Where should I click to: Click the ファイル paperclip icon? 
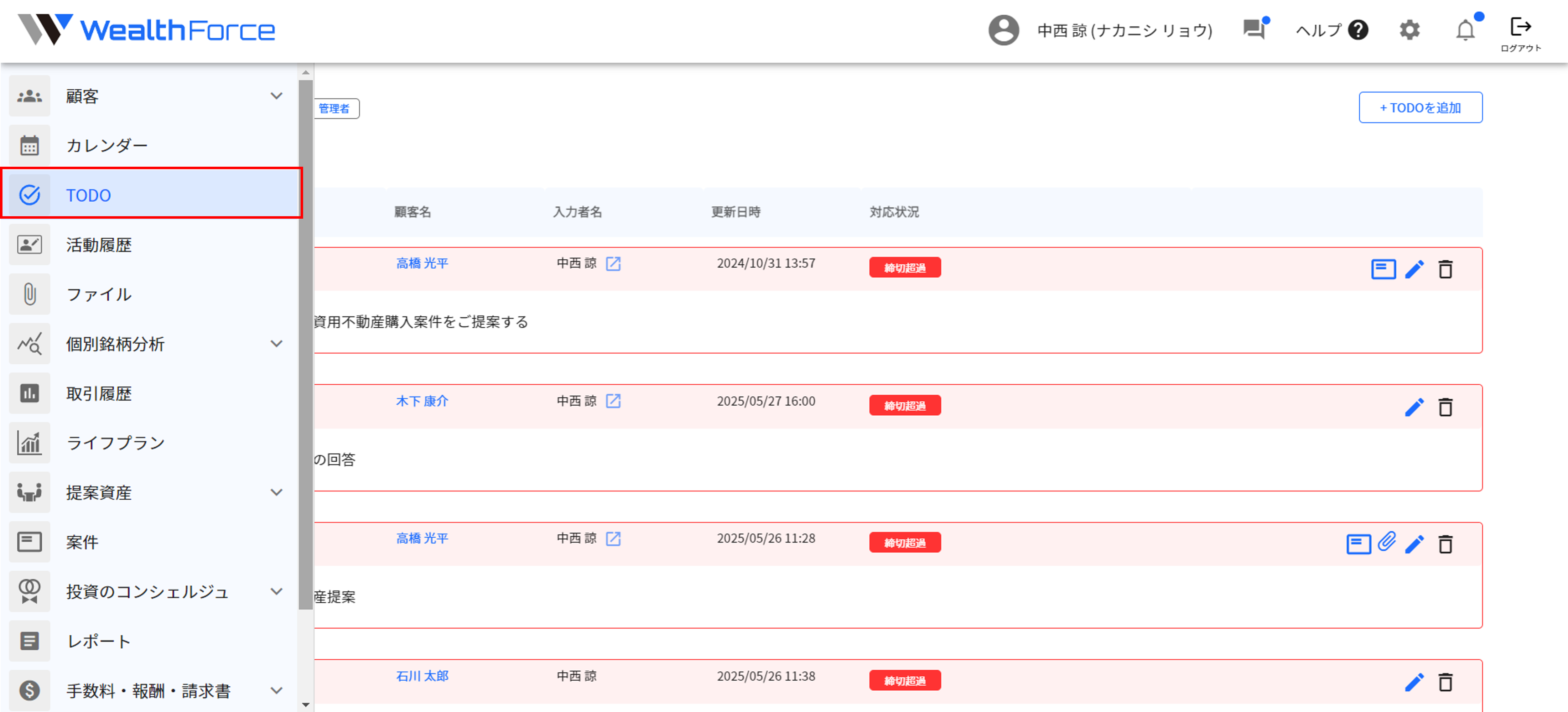(29, 295)
